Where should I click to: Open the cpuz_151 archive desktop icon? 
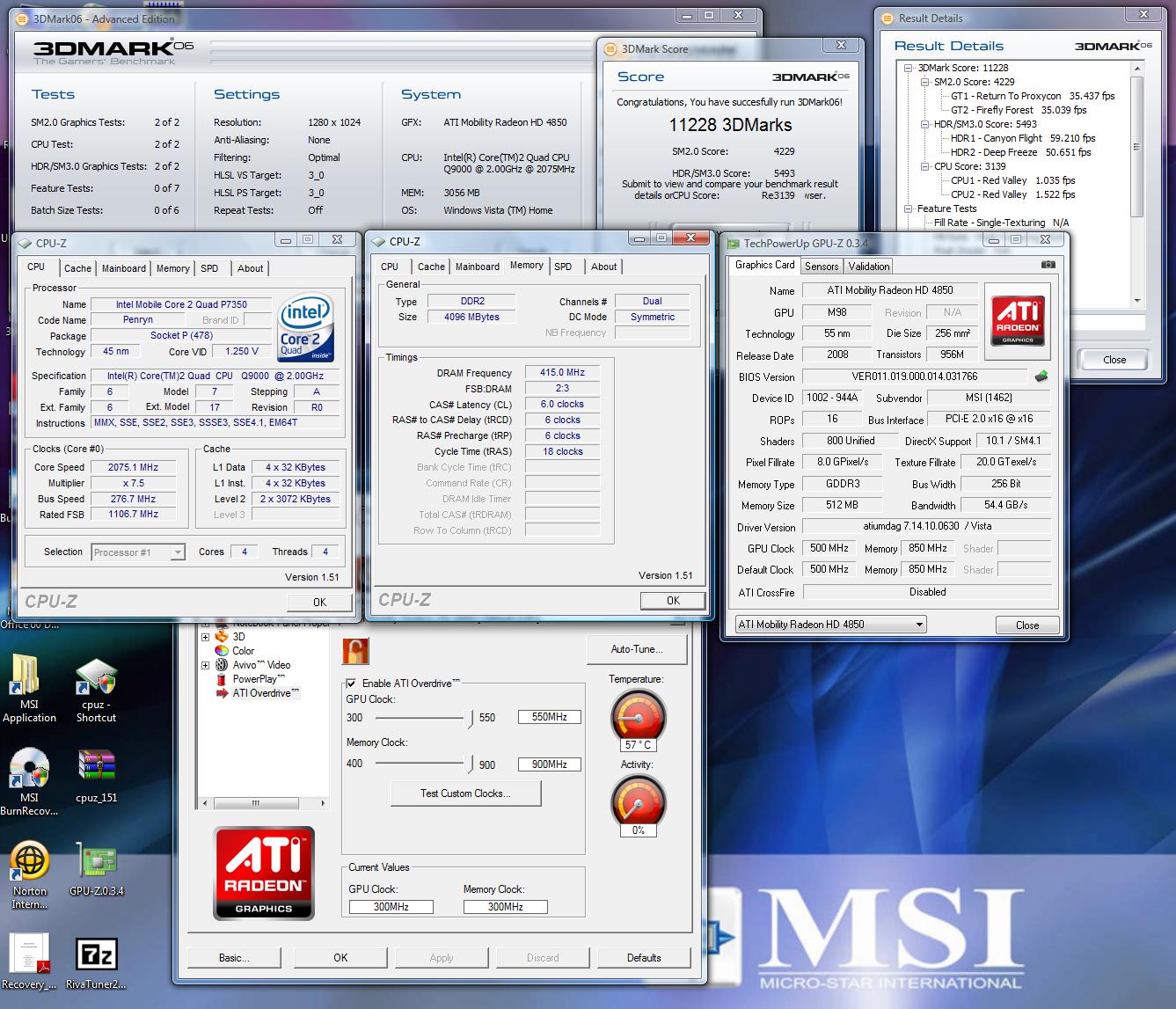click(96, 777)
